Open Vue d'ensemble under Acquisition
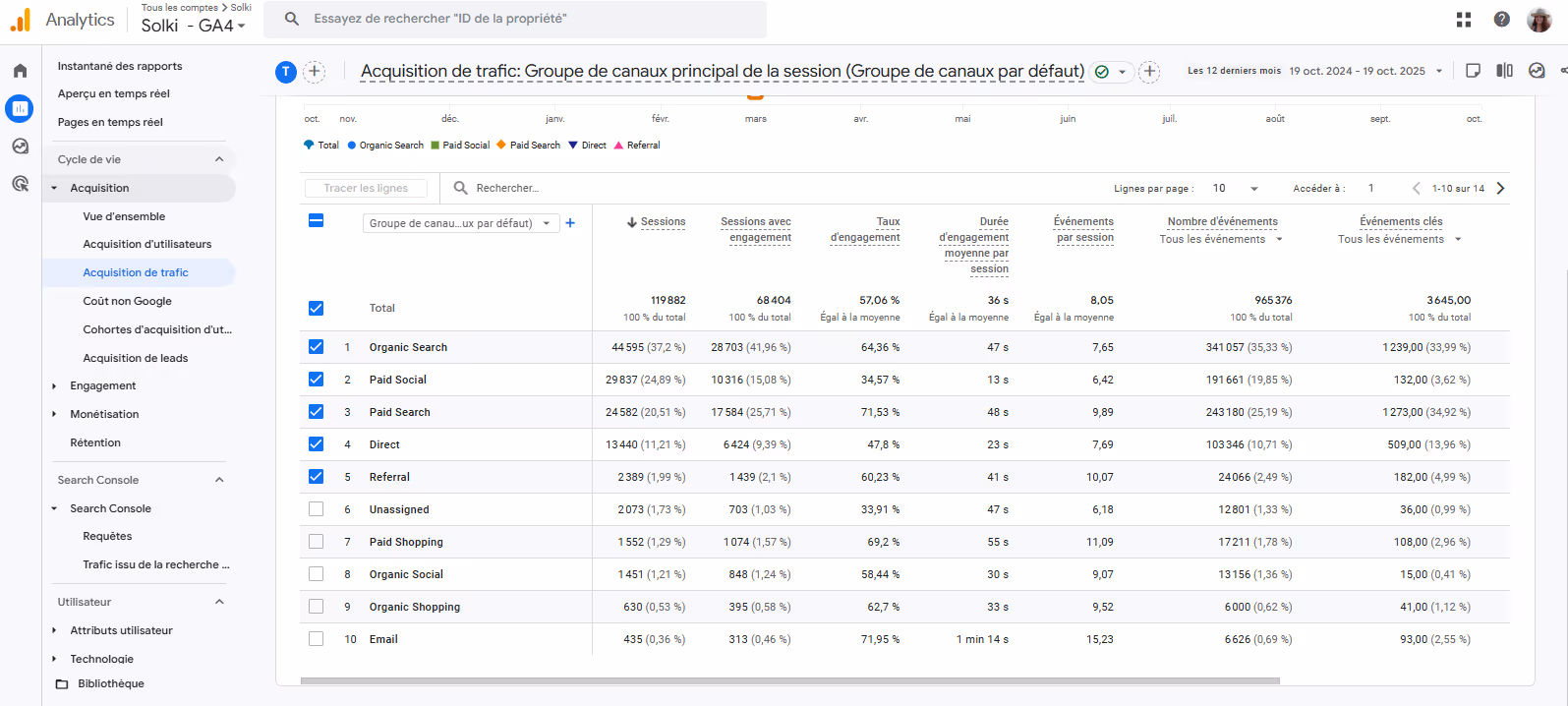The height and width of the screenshot is (706, 1568). 124,216
